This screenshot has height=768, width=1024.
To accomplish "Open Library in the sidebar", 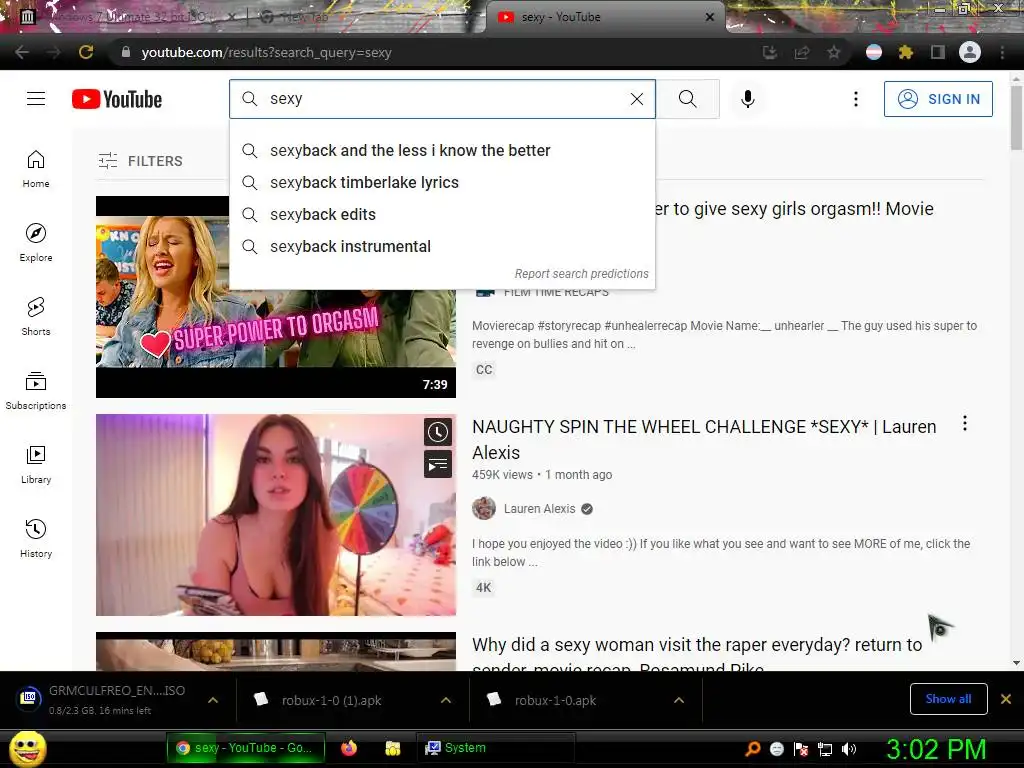I will [x=36, y=464].
